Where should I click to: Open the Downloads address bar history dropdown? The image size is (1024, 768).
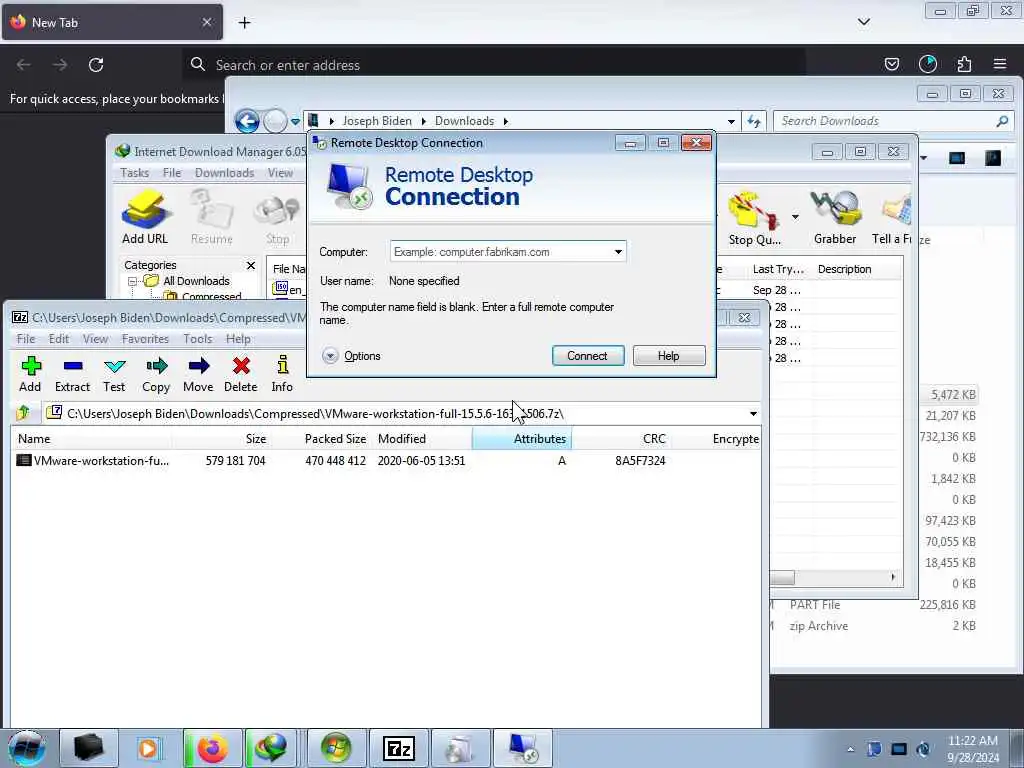tap(731, 121)
